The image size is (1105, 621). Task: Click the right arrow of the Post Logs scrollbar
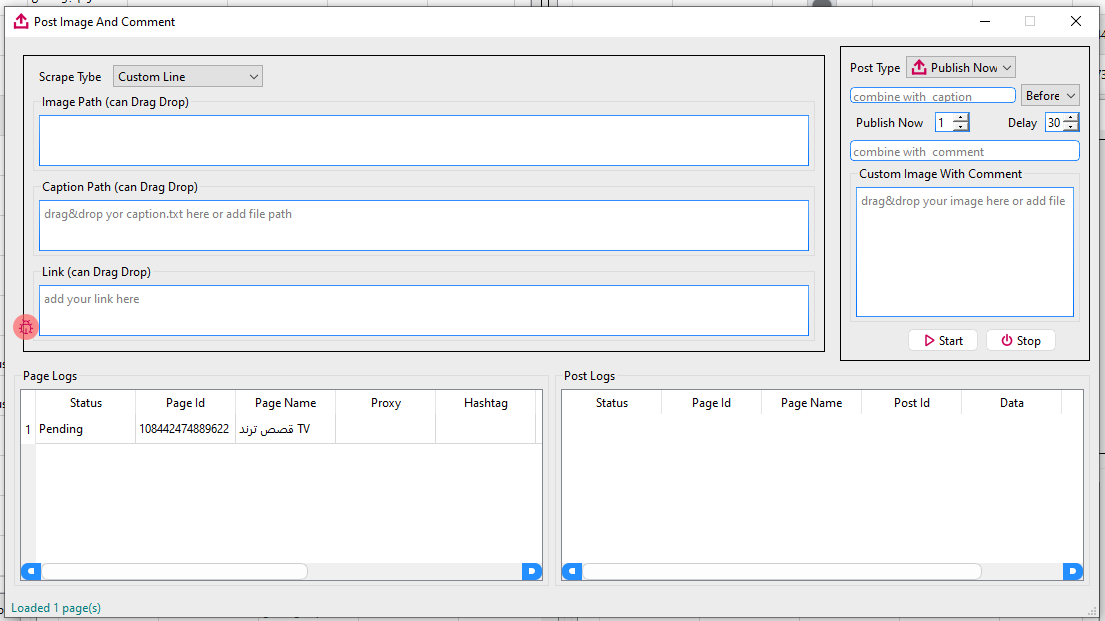pos(1073,571)
